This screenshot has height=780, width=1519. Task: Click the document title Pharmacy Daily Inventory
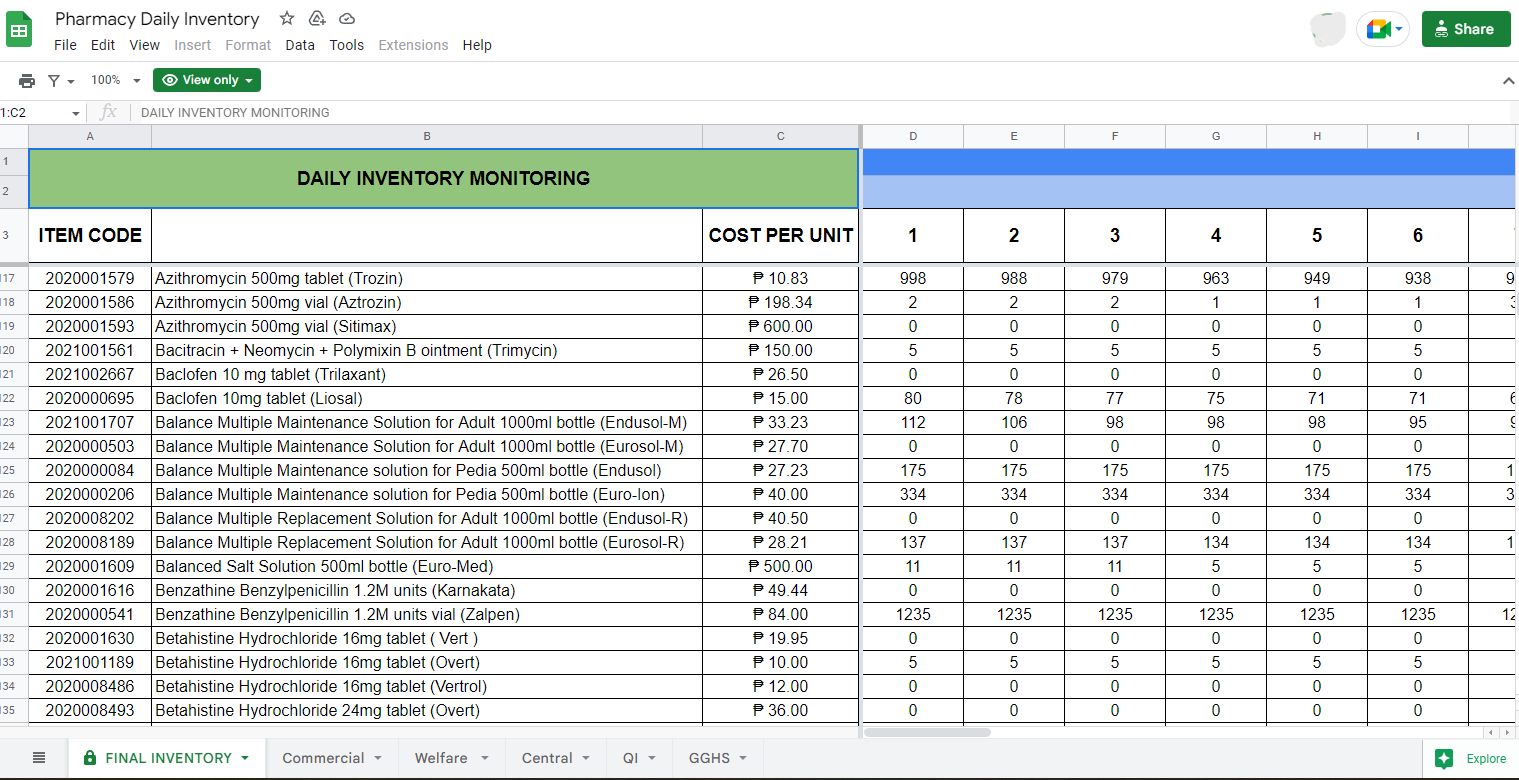click(x=157, y=19)
